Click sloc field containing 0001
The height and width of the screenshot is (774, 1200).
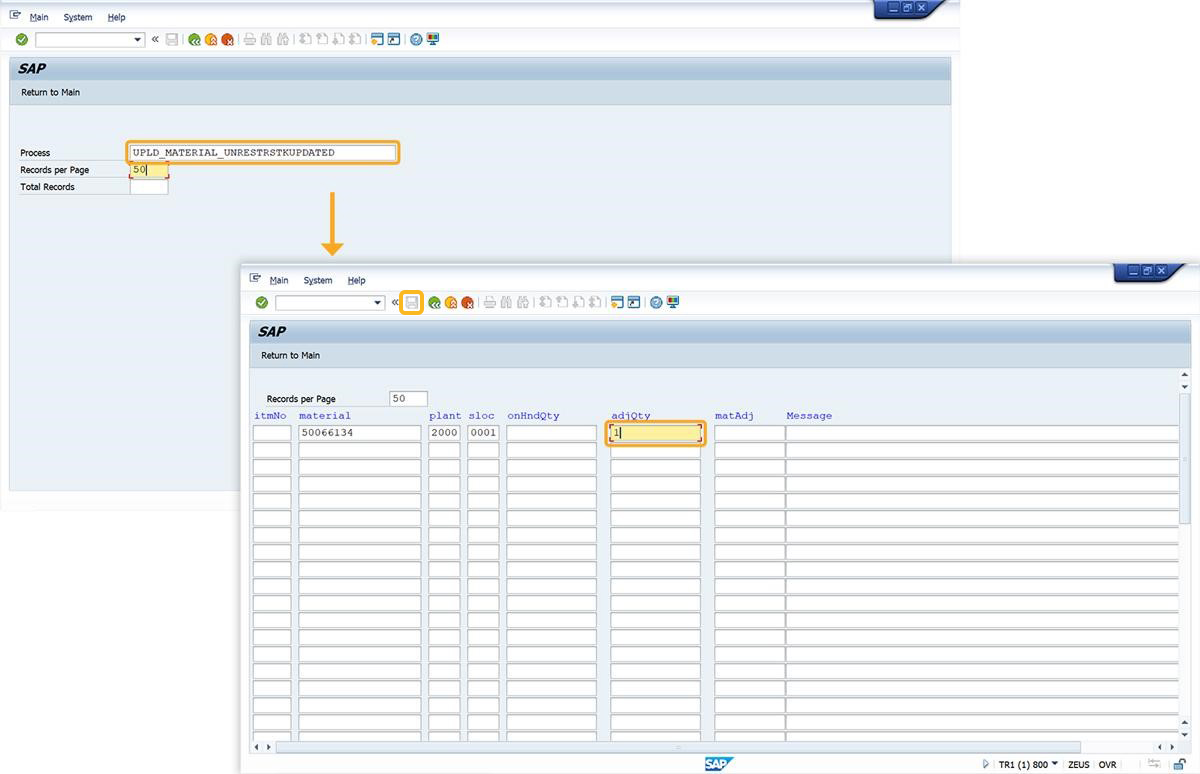483,433
